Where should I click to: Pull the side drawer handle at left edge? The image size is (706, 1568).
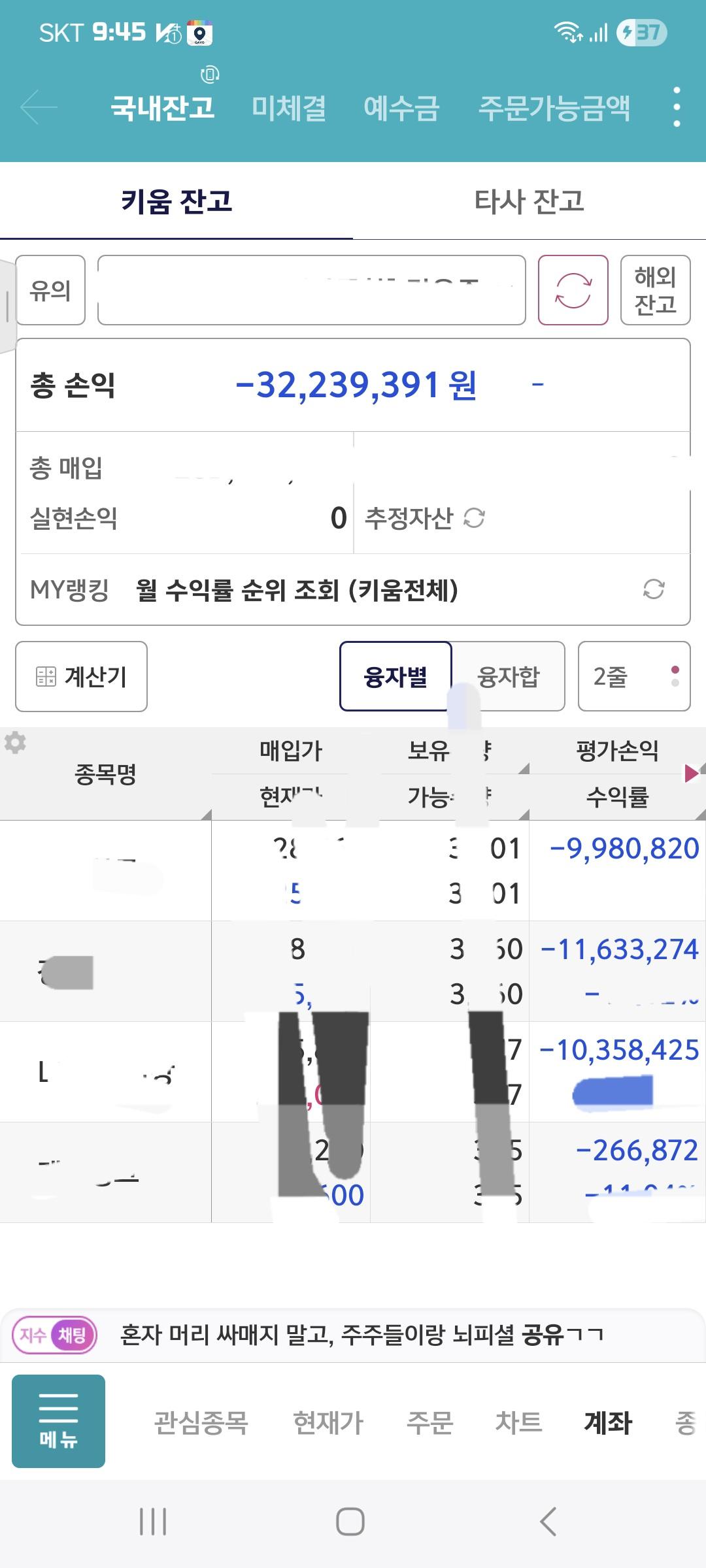pos(7,306)
